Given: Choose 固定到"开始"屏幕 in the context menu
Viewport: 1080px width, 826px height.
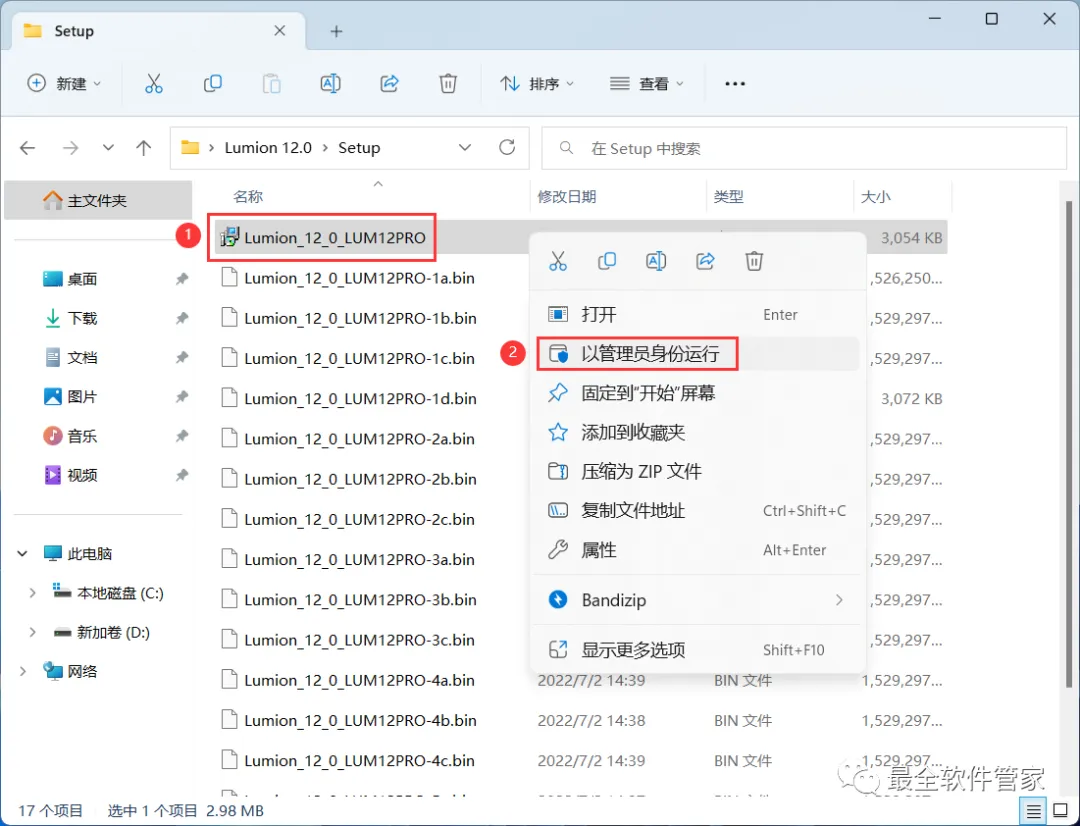Looking at the screenshot, I should point(697,393).
